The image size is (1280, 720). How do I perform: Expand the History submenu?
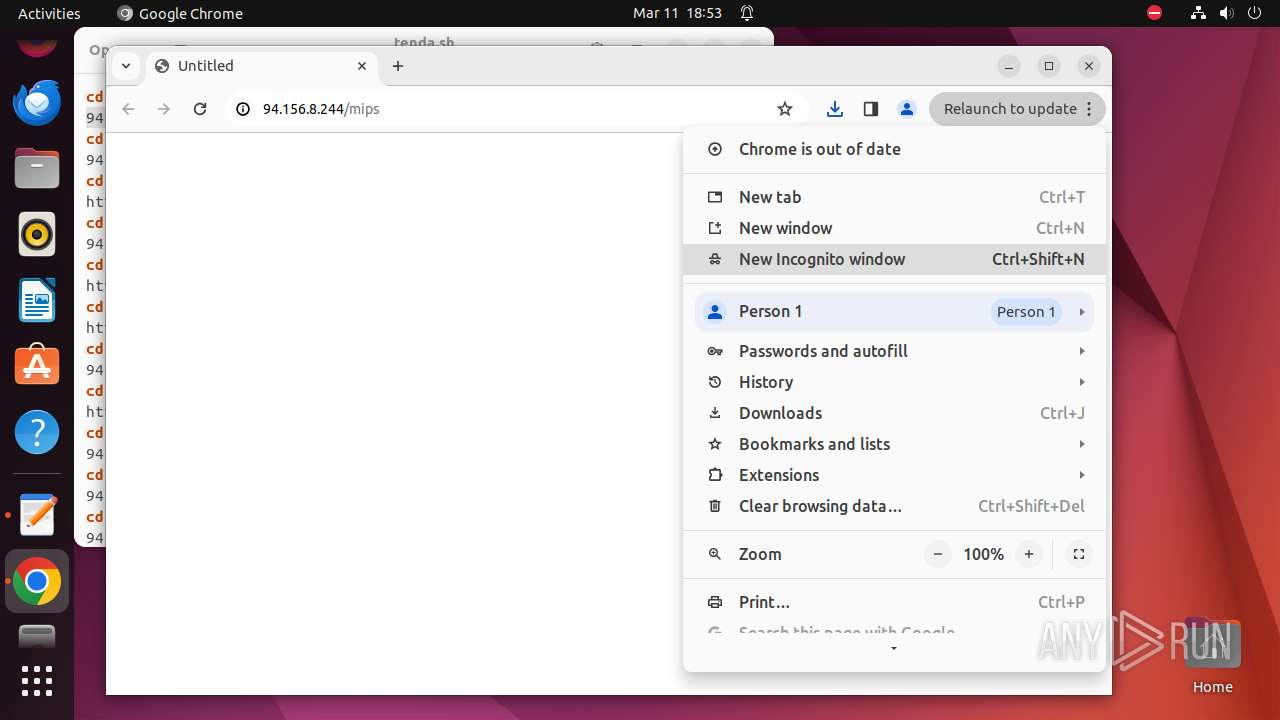pos(895,382)
